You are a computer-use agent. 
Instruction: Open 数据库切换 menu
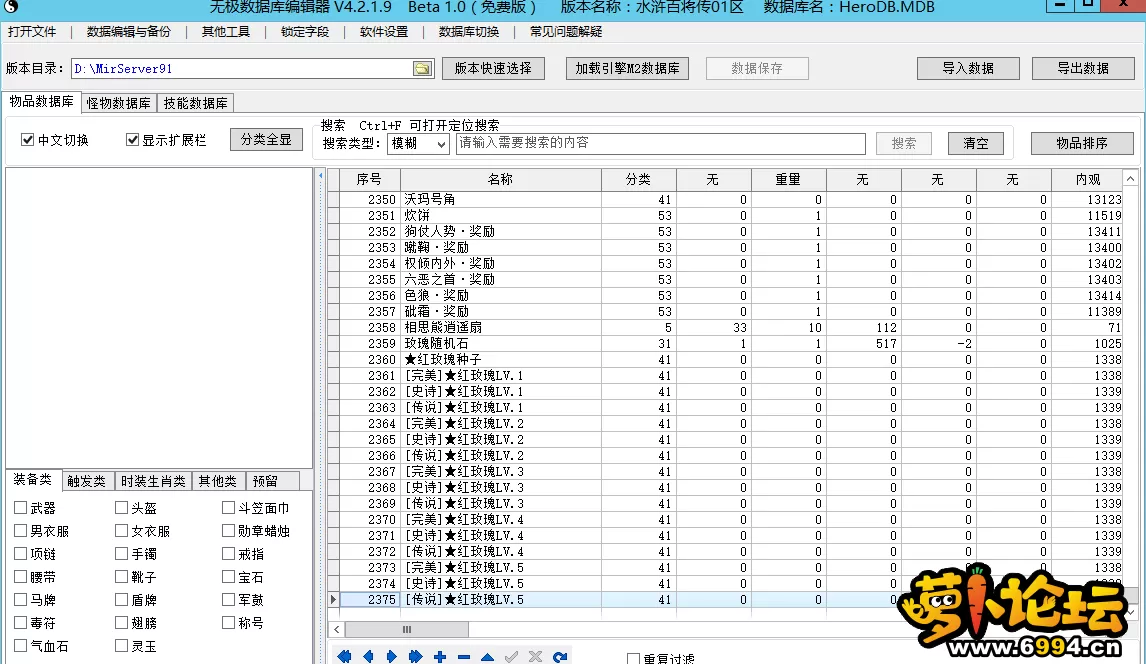click(469, 32)
